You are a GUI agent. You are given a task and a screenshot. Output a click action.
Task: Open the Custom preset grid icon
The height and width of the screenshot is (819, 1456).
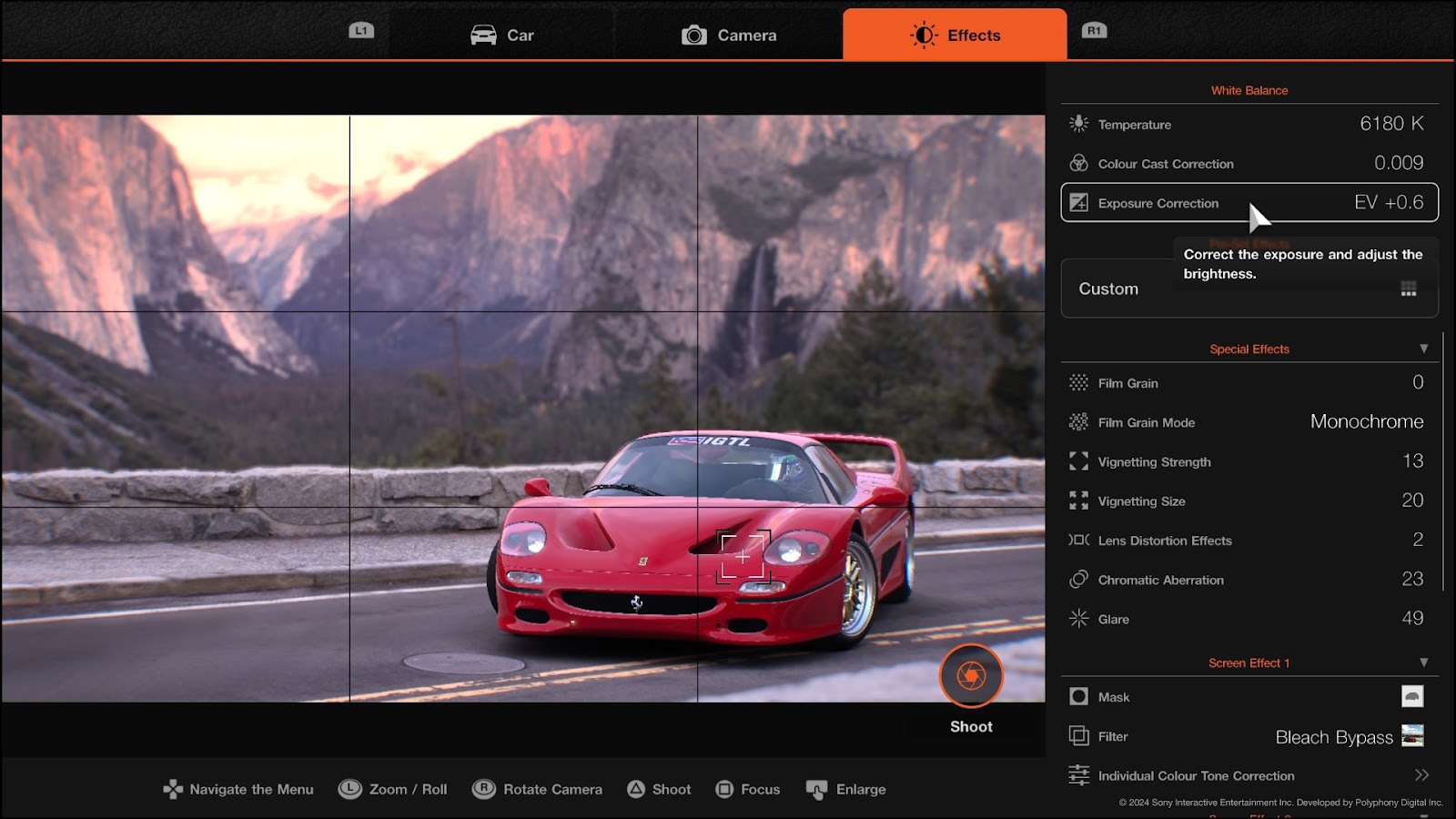click(1408, 288)
